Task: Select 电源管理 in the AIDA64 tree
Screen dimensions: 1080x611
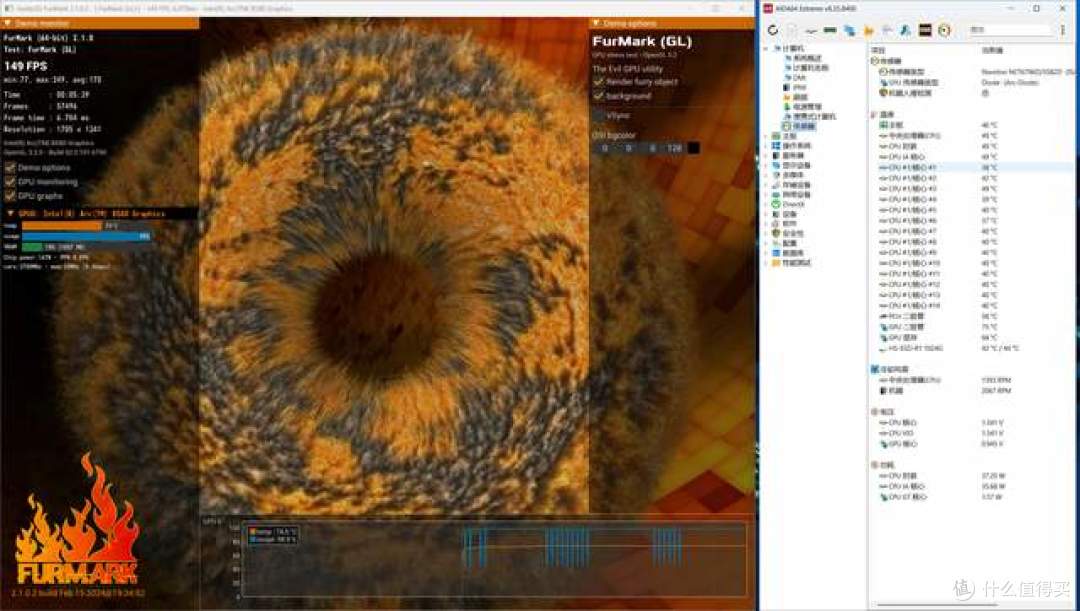Action: 807,107
